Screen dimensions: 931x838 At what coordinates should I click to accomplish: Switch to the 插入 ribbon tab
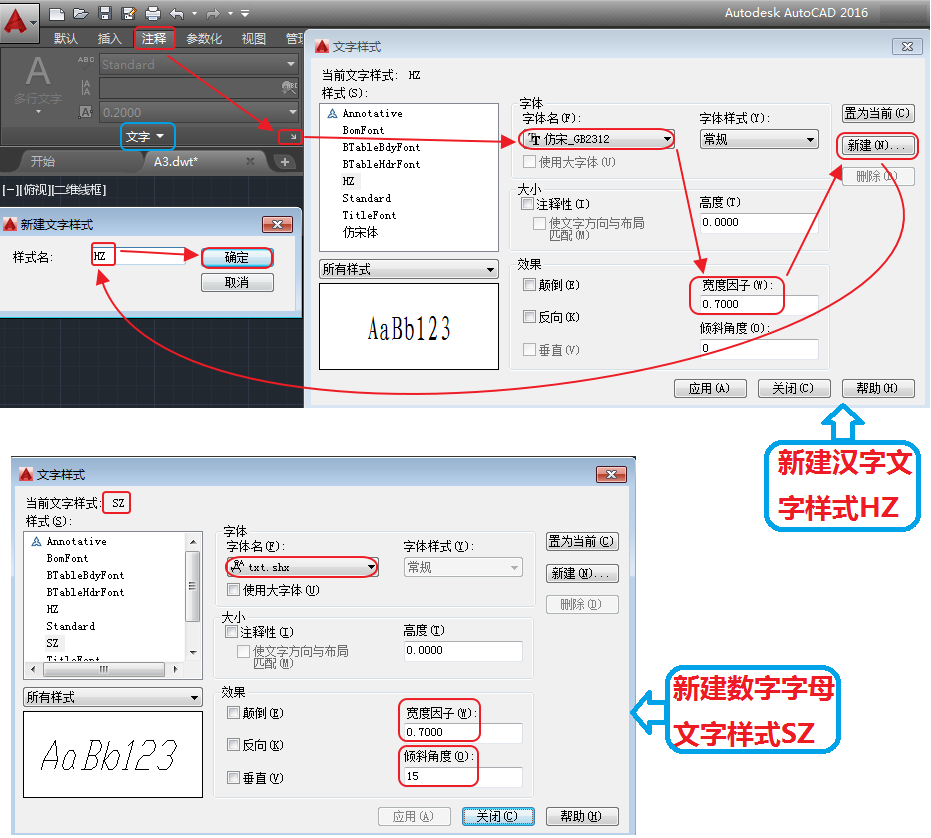coord(109,39)
